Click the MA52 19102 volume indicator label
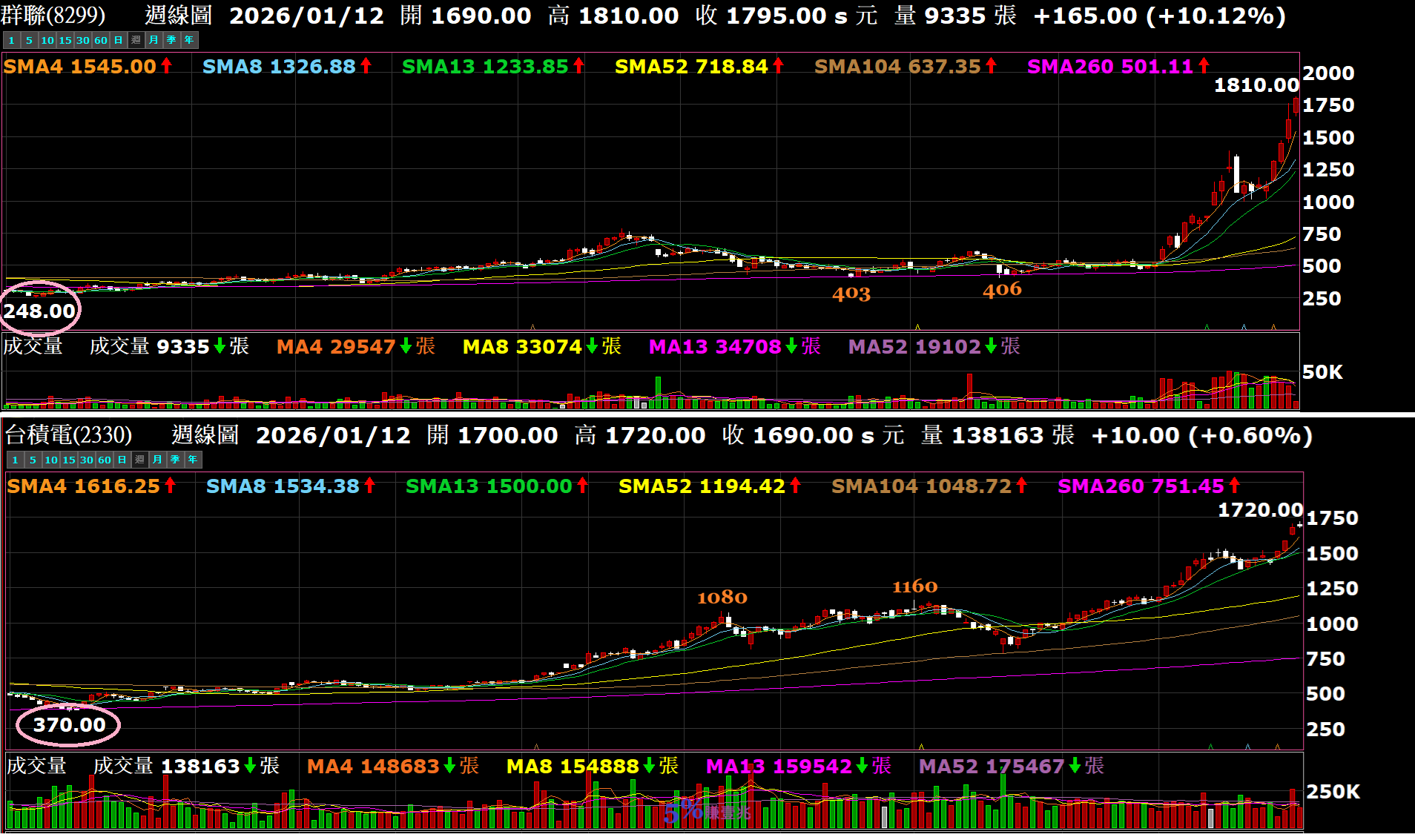1415x840 pixels. click(x=914, y=346)
